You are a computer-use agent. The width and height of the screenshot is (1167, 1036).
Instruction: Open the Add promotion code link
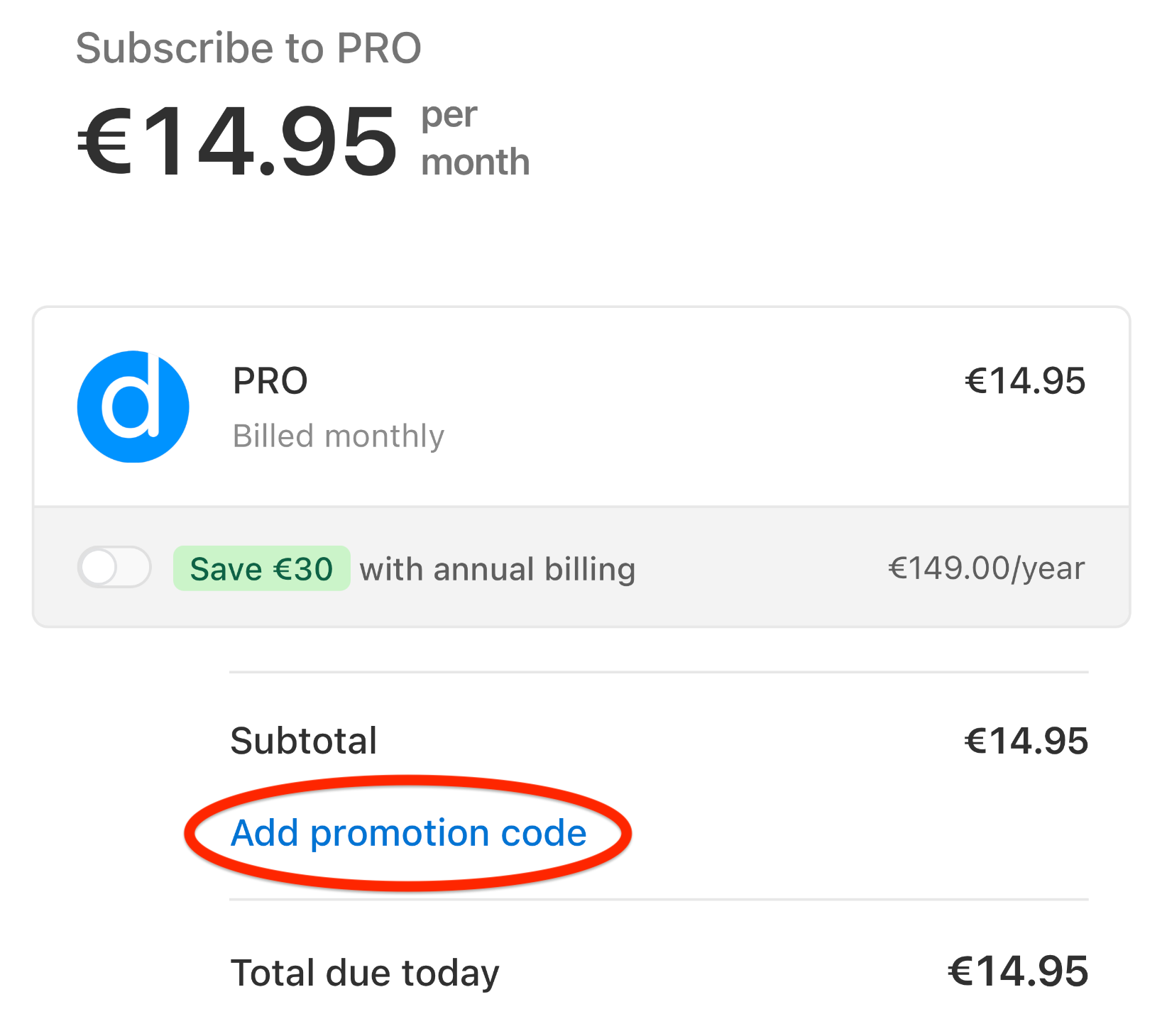coord(409,832)
